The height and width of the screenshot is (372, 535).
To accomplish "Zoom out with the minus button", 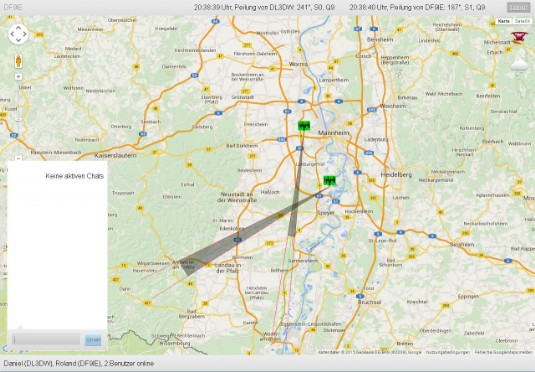I will (x=19, y=158).
